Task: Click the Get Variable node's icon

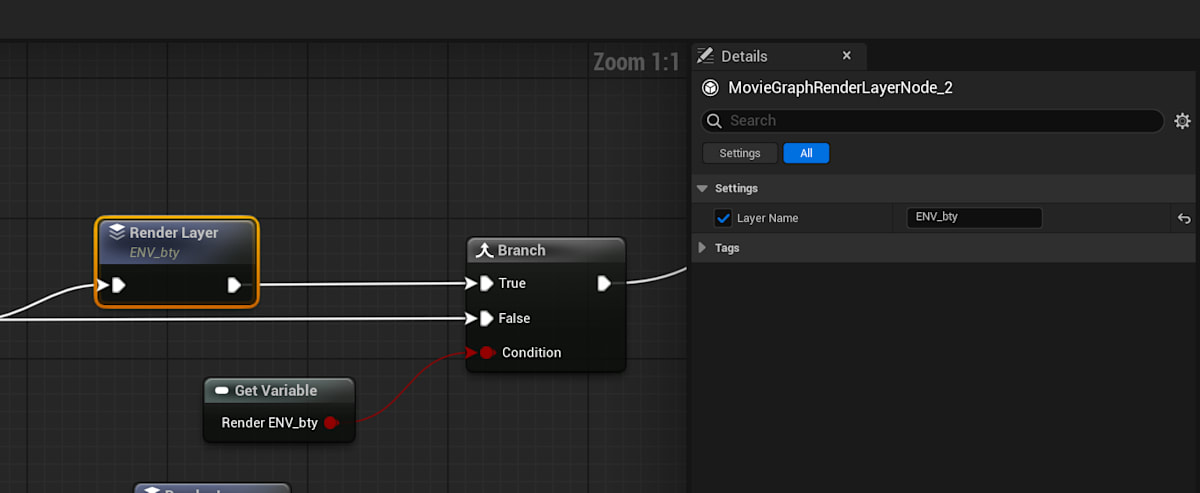Action: [222, 390]
